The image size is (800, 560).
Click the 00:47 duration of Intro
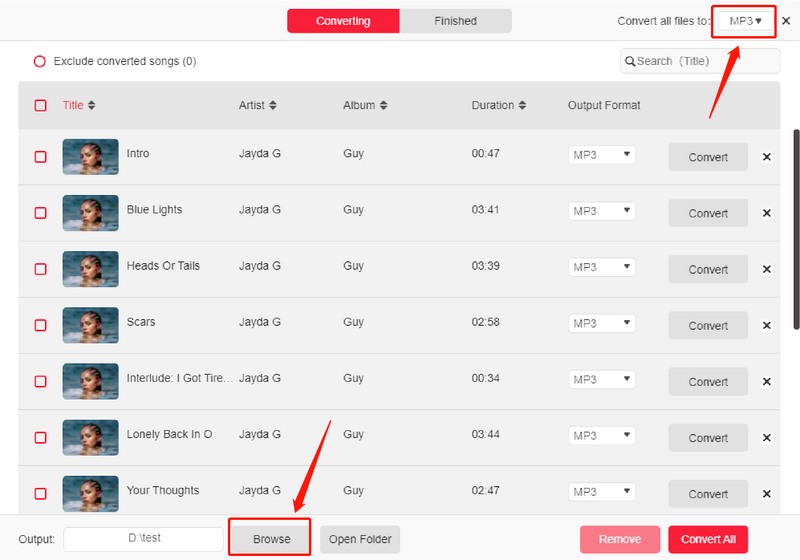point(485,154)
